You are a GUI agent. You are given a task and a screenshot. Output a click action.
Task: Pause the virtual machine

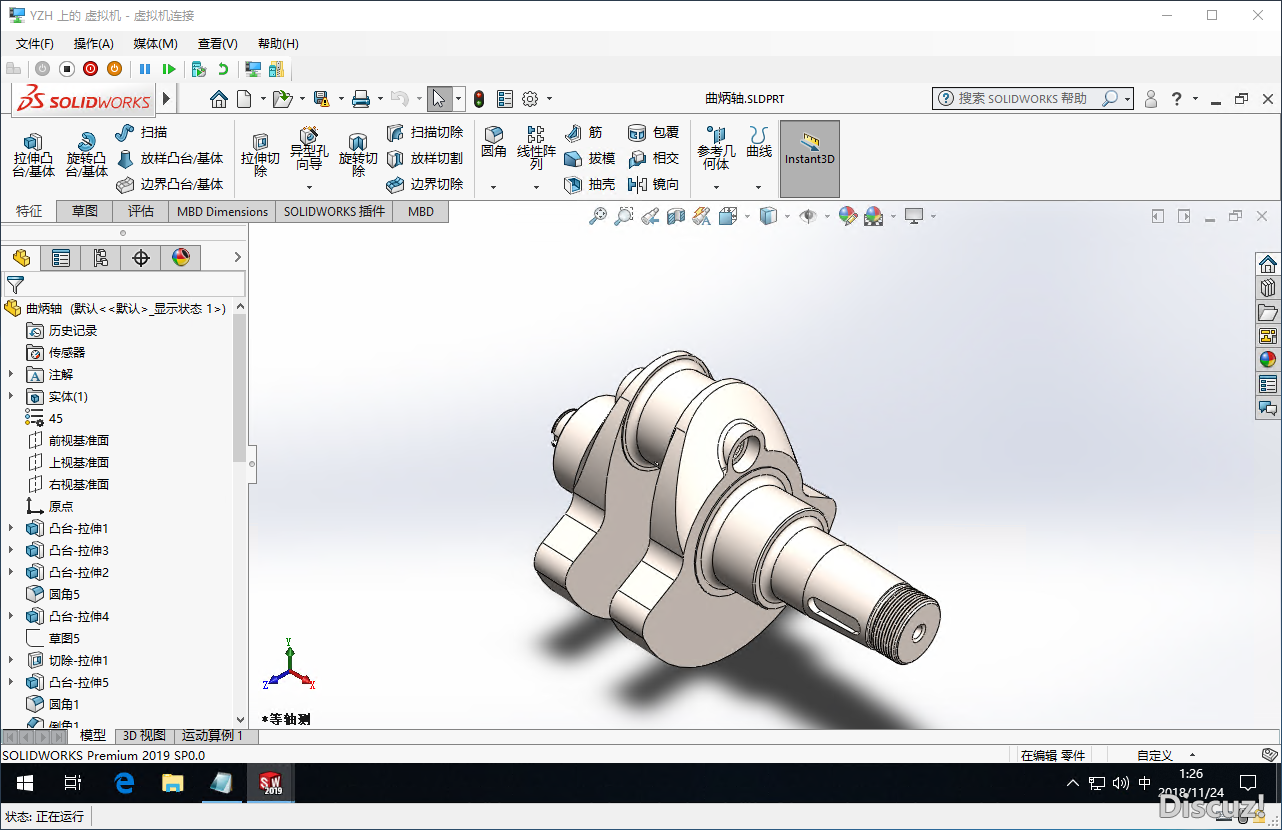pyautogui.click(x=145, y=69)
